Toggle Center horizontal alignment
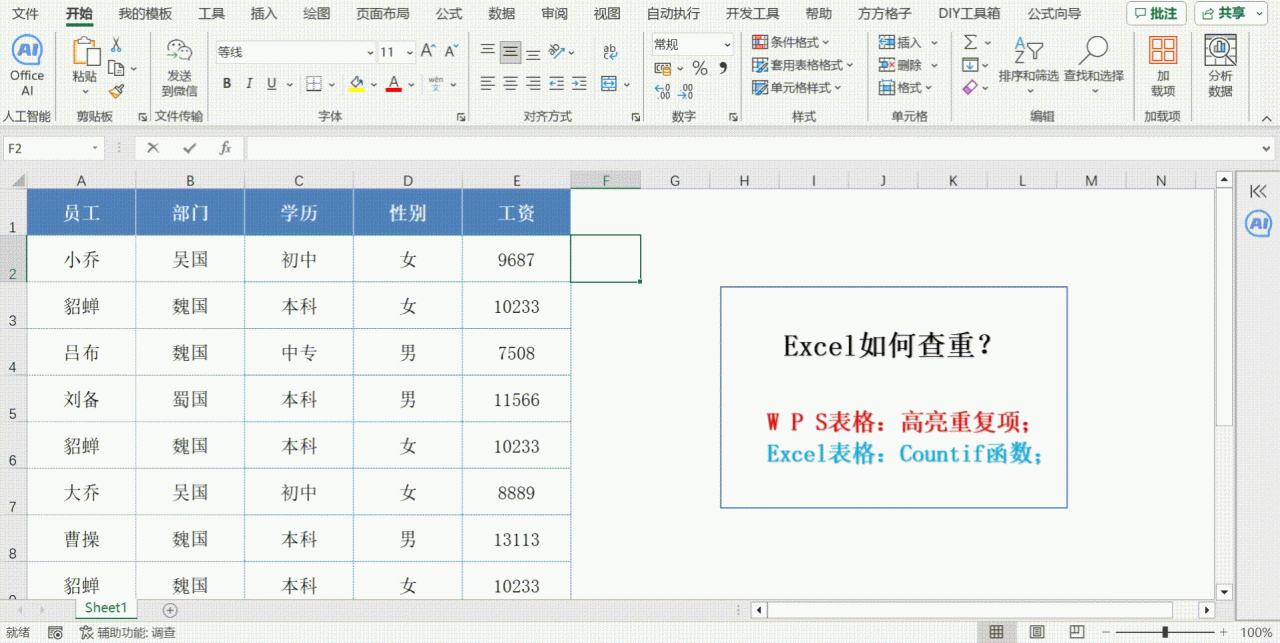1280x643 pixels. coord(510,84)
